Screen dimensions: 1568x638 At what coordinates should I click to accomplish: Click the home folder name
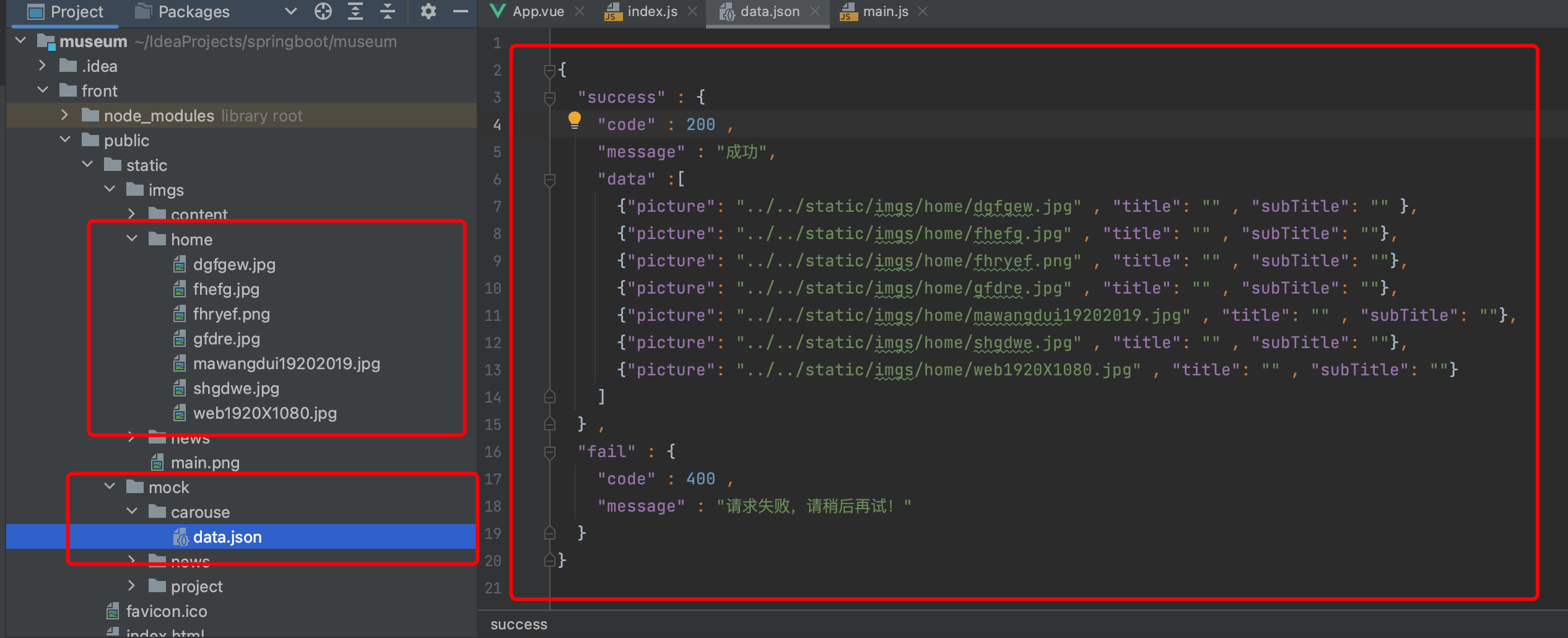point(191,240)
